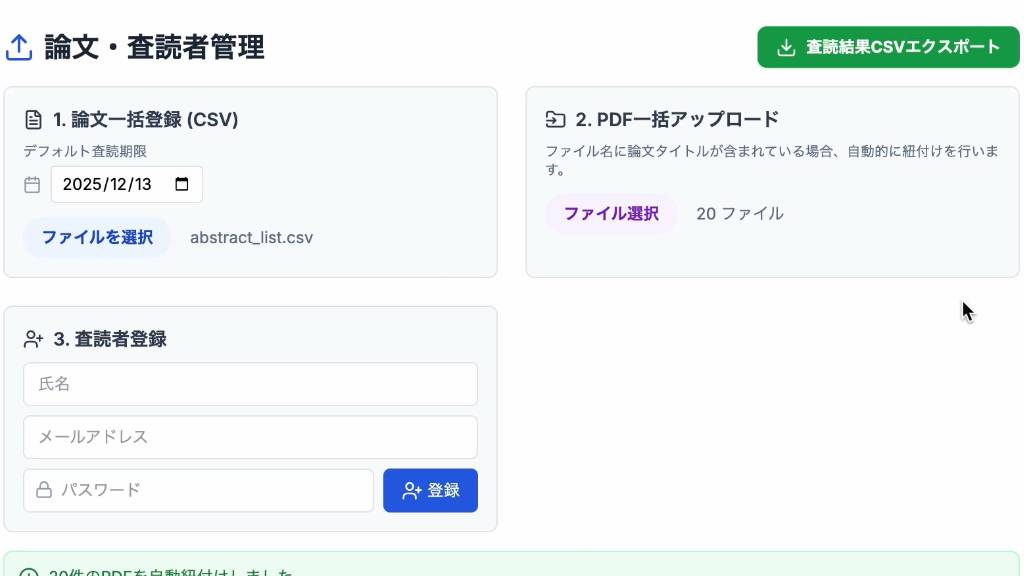Click the download icon in the export button
Viewport: 1024px width, 576px height.
click(787, 47)
